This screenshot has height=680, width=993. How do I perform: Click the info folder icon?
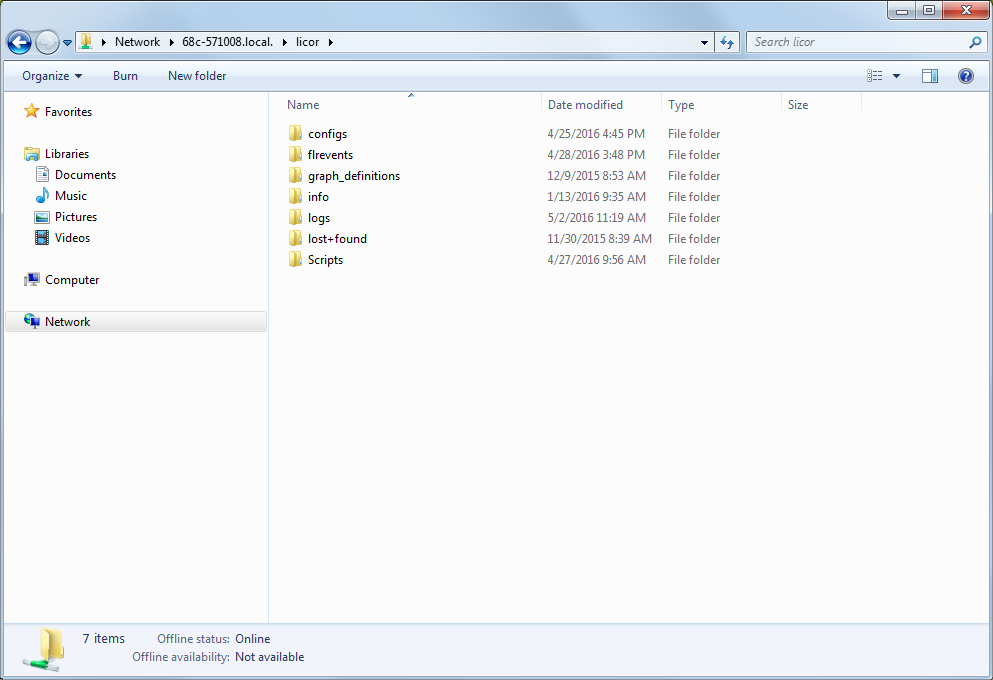point(295,196)
